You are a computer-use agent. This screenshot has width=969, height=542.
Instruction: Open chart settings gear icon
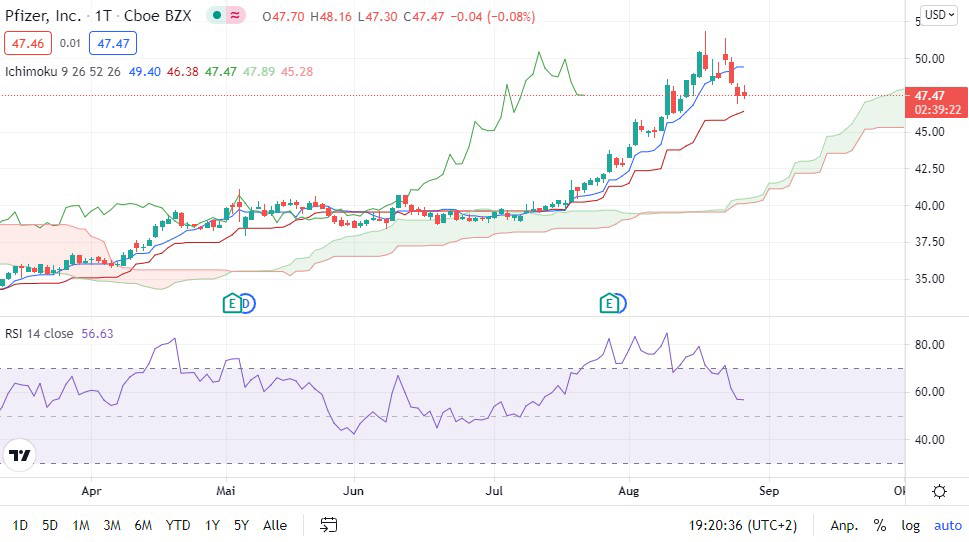[x=939, y=491]
